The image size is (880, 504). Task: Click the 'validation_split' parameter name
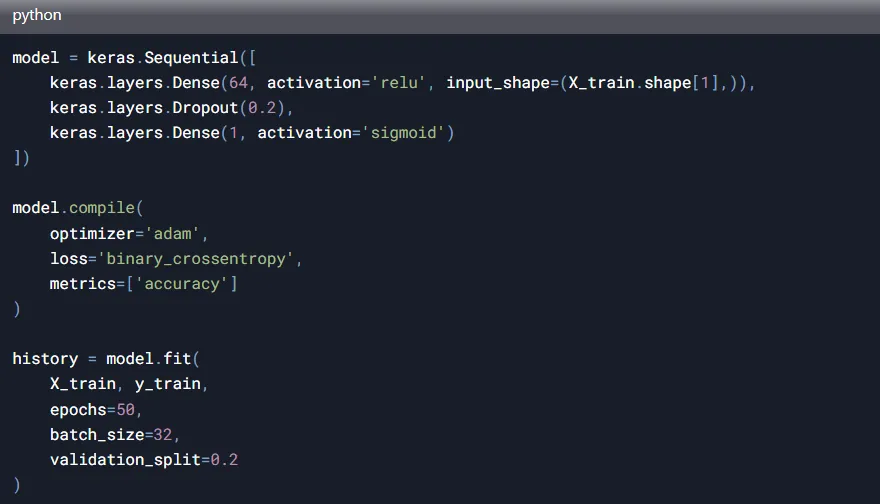125,460
